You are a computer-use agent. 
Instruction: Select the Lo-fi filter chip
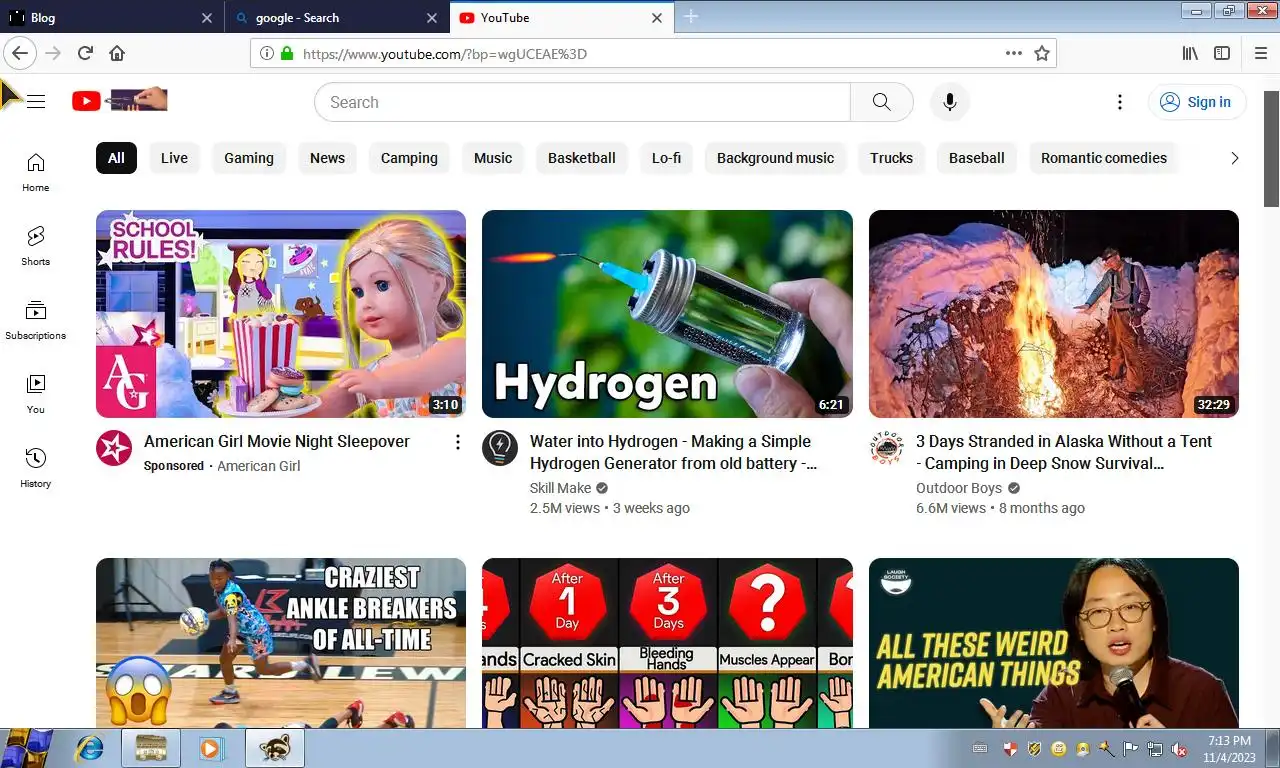666,158
